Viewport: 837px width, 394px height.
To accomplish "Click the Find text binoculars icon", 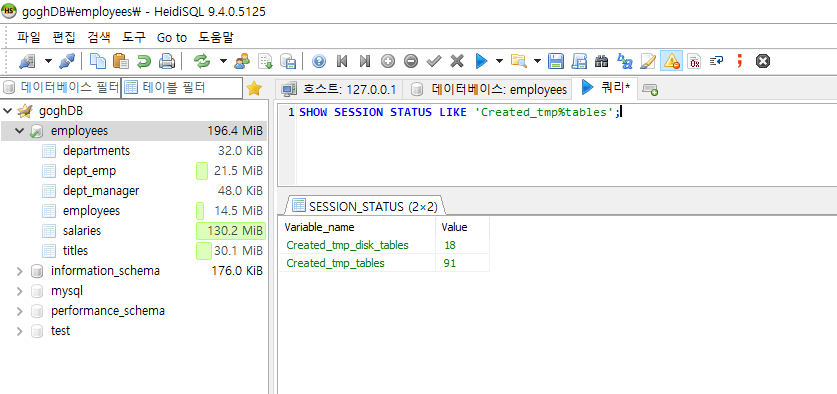I will pos(602,61).
